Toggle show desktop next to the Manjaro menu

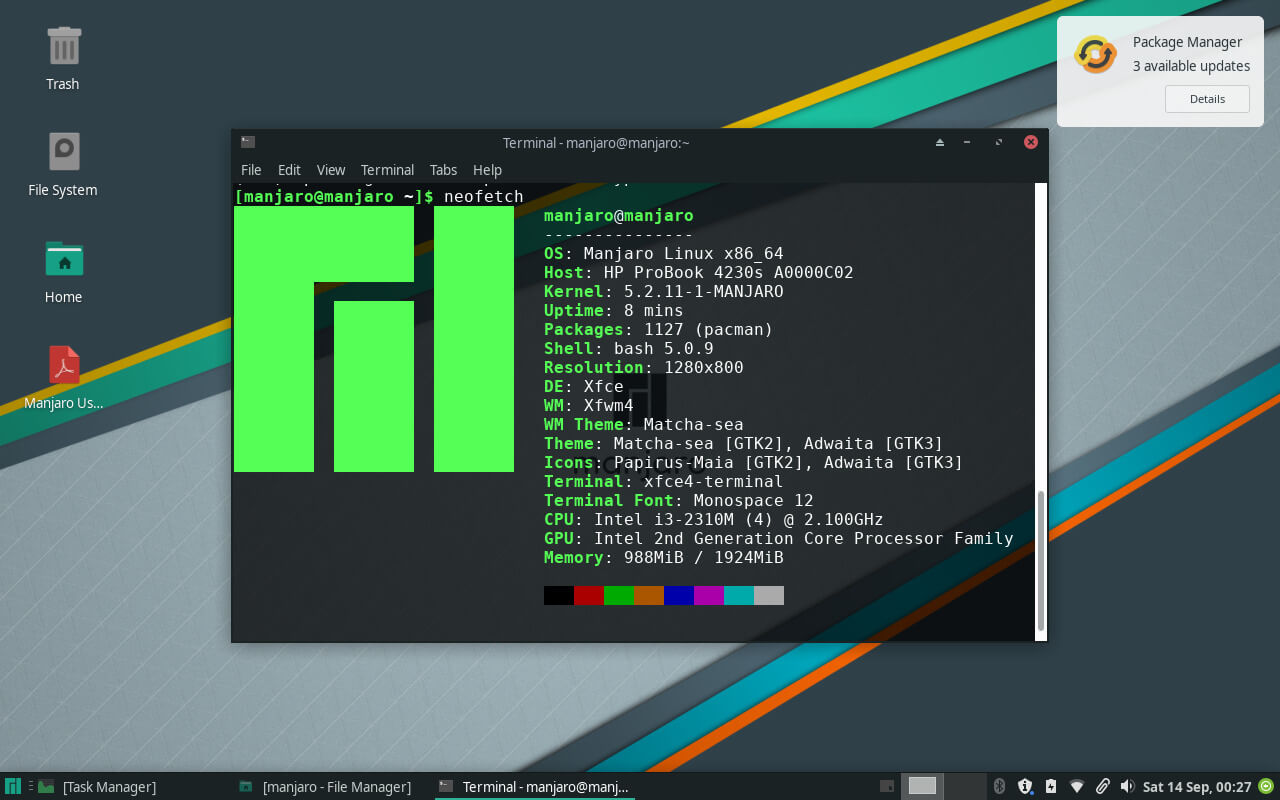point(31,786)
